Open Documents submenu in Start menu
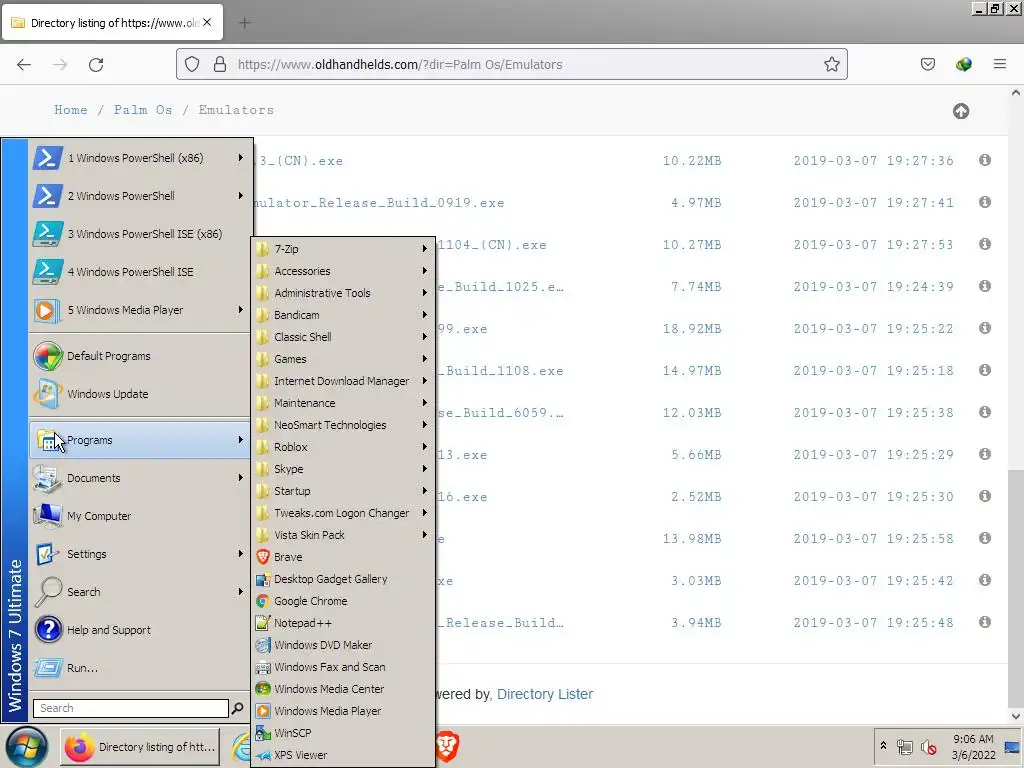 tap(140, 478)
